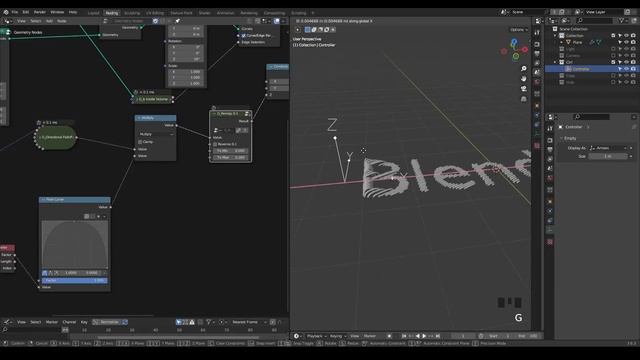Click the float curve graph widget
Viewport: 640px width, 360px height.
pyautogui.click(x=75, y=244)
